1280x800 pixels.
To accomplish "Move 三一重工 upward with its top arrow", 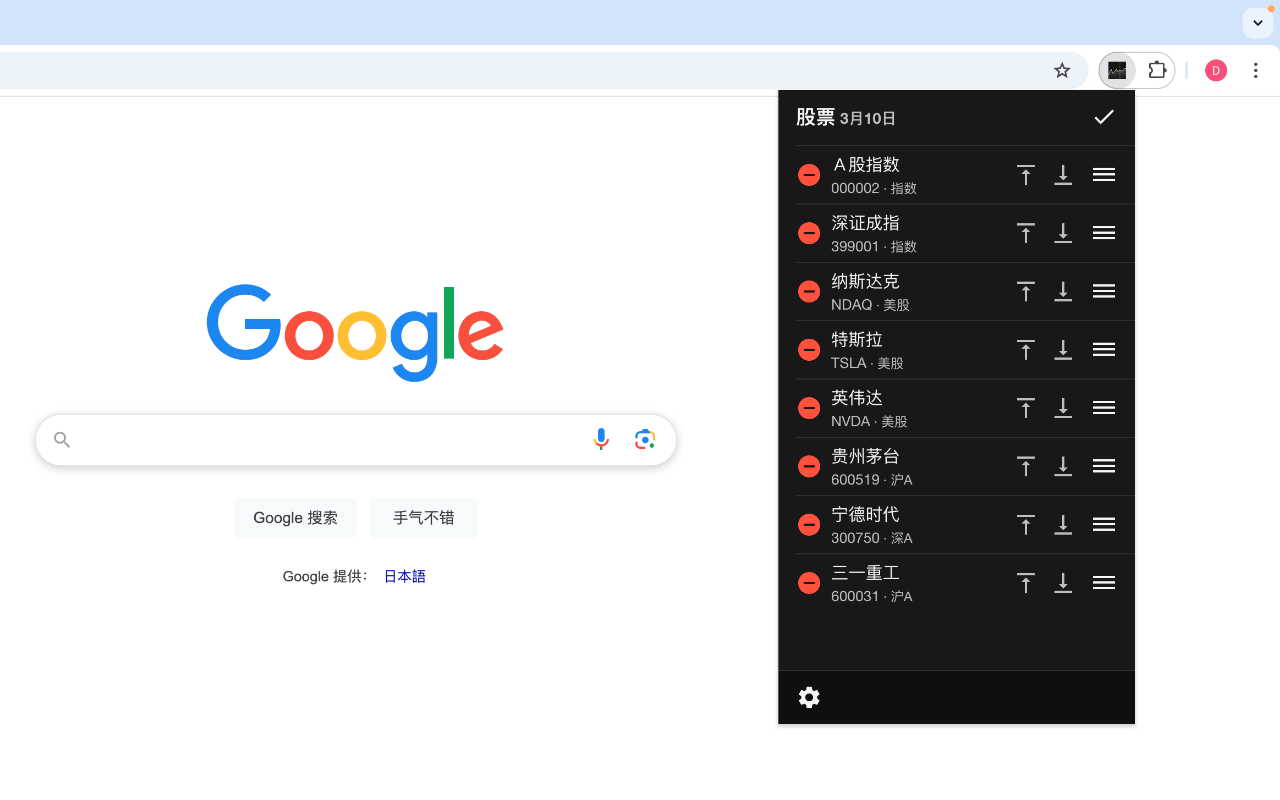I will pyautogui.click(x=1025, y=582).
